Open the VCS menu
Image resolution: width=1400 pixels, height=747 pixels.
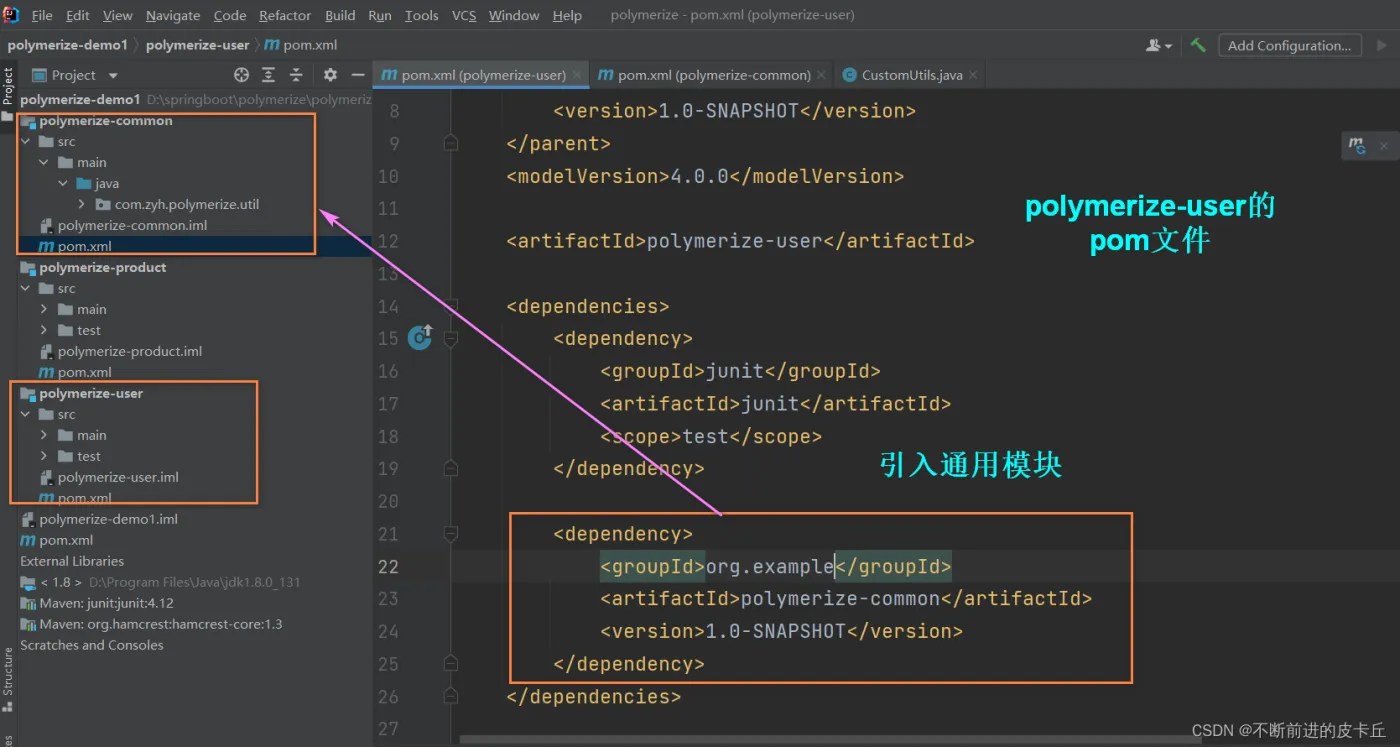(464, 15)
